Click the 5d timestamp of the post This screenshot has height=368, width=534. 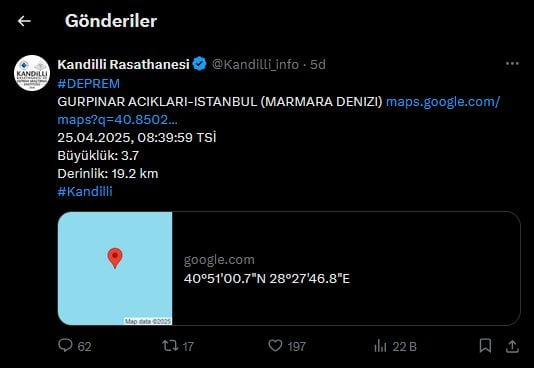point(318,64)
